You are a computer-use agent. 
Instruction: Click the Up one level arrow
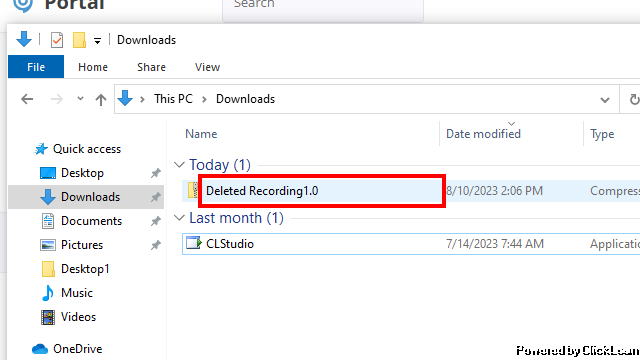coord(101,99)
